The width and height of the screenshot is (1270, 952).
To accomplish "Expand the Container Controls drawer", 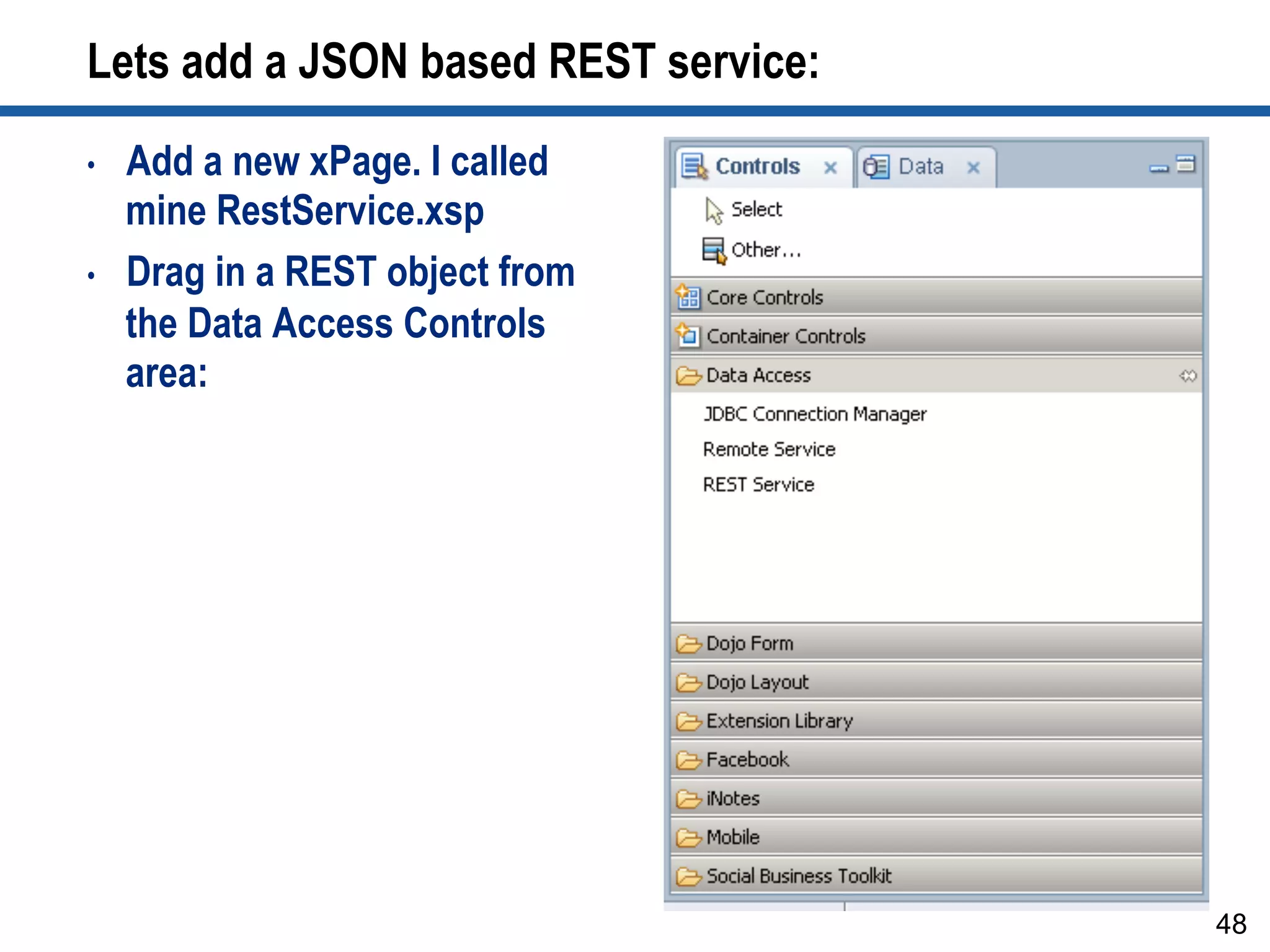I will [936, 337].
